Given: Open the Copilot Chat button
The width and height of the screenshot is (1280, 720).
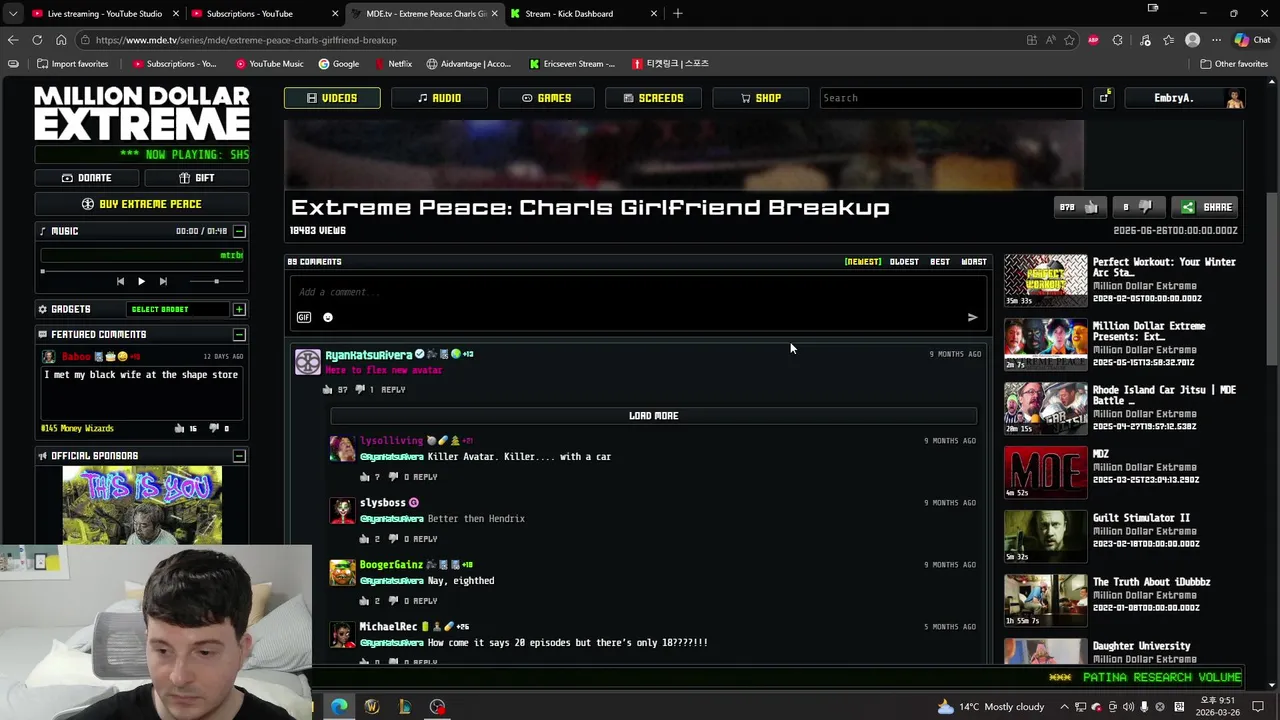Looking at the screenshot, I should tap(1252, 40).
